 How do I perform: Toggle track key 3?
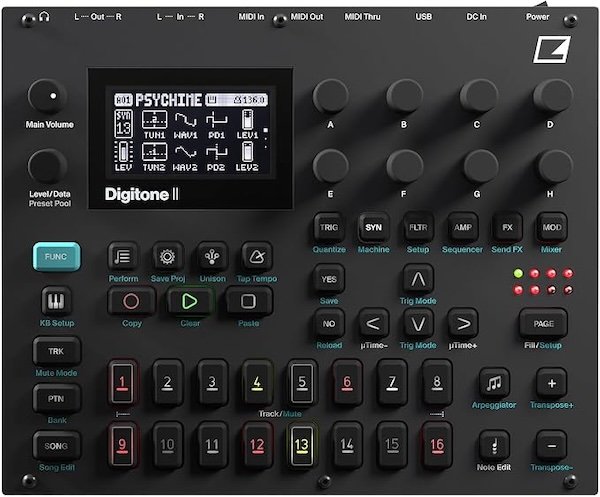(x=212, y=383)
